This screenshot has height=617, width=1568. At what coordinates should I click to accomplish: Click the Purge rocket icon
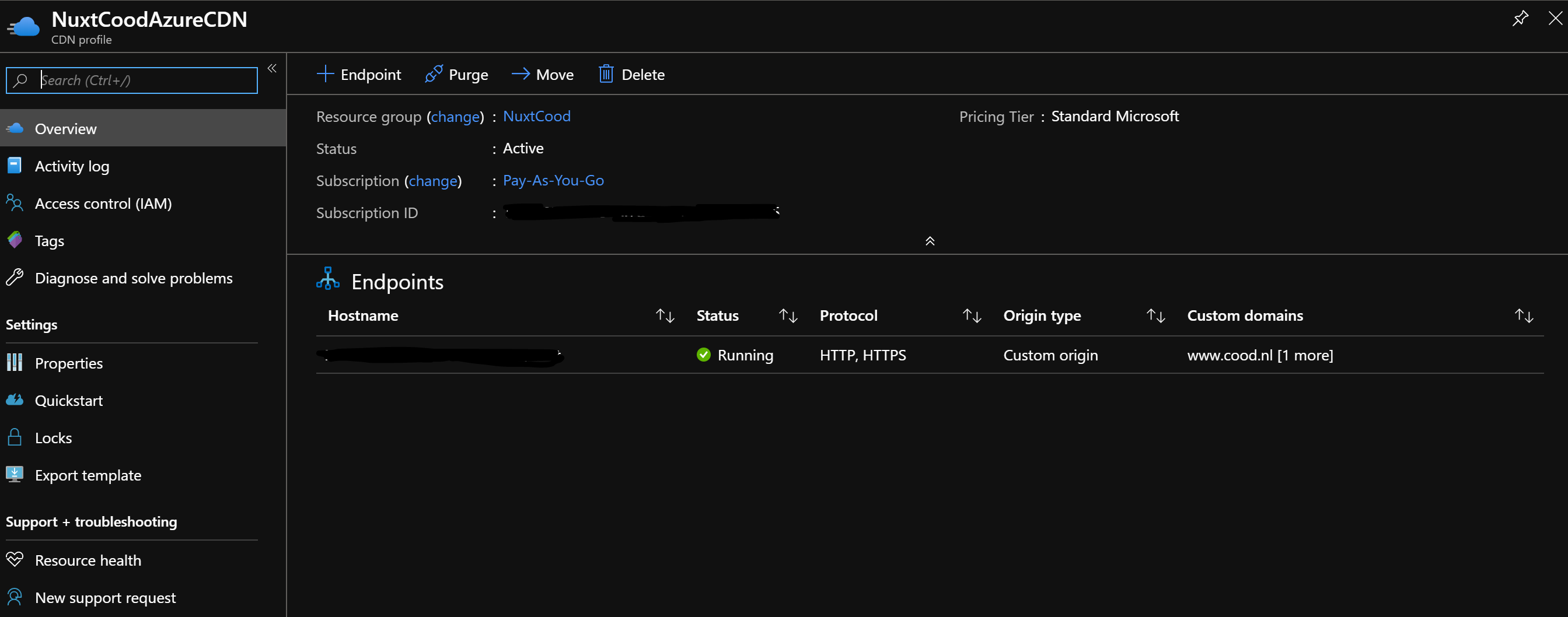click(434, 74)
